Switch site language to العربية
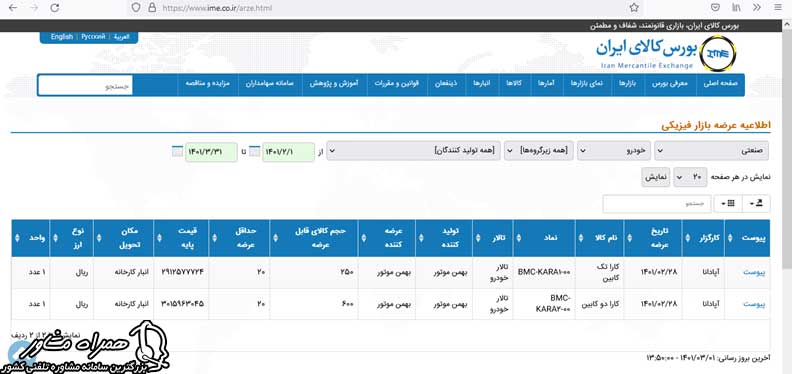Screen dimensions: 794x374 coord(122,37)
